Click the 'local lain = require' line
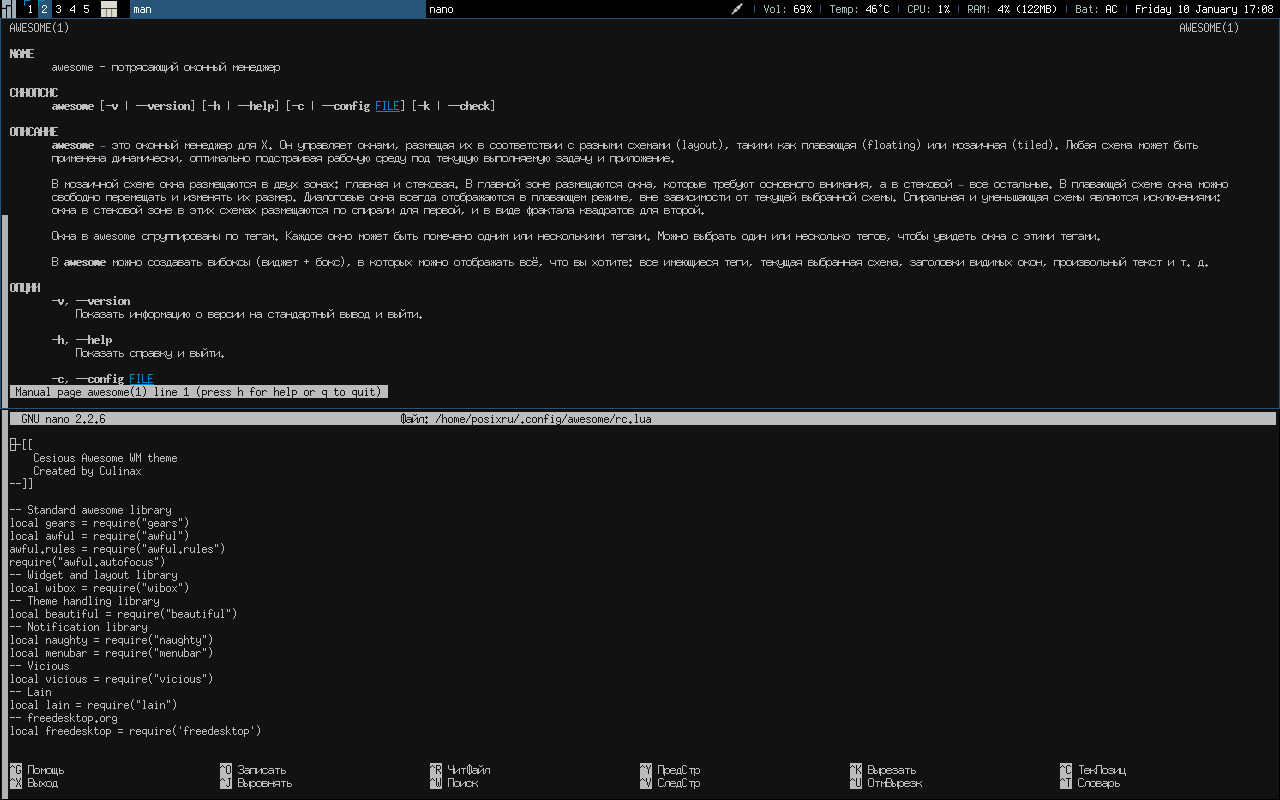 (x=93, y=705)
